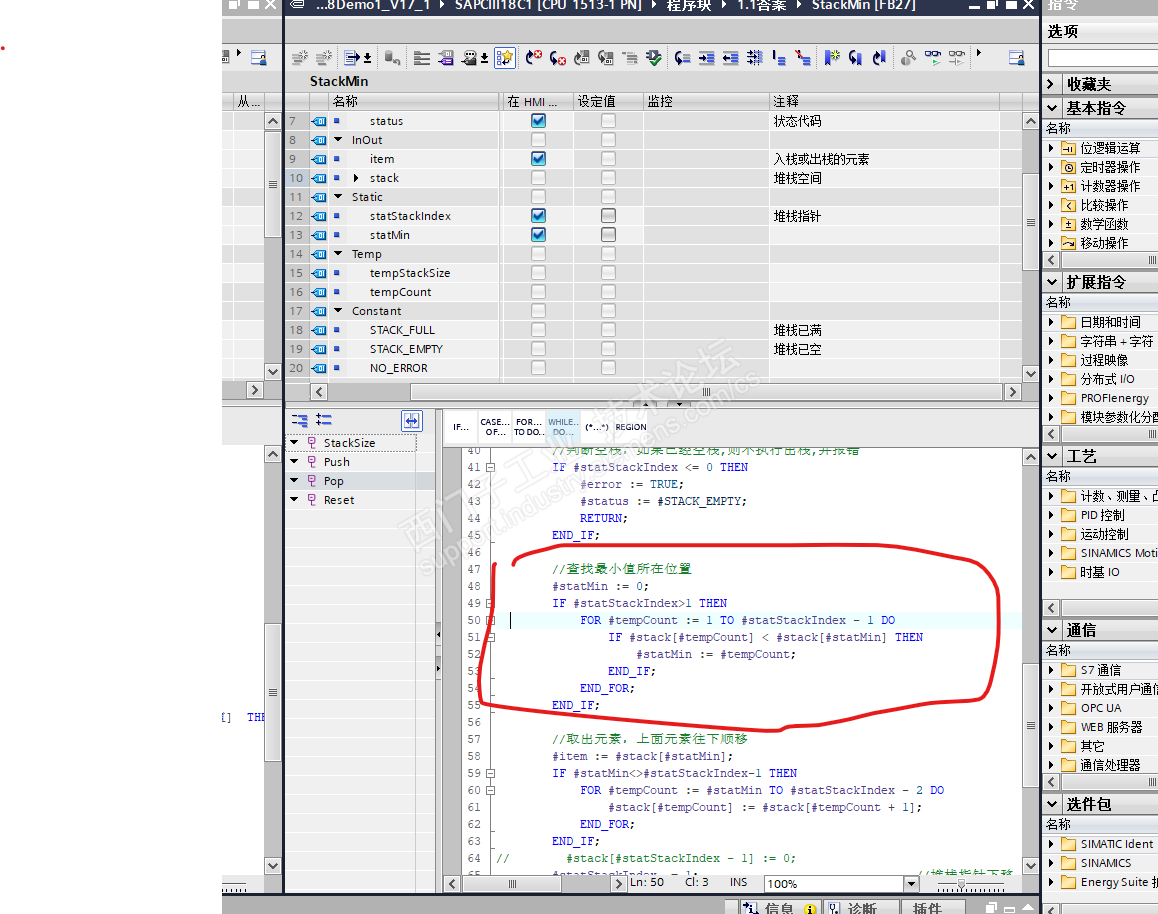Switch to the 诊断 tab
Viewport: 1158px width, 914px height.
point(861,907)
